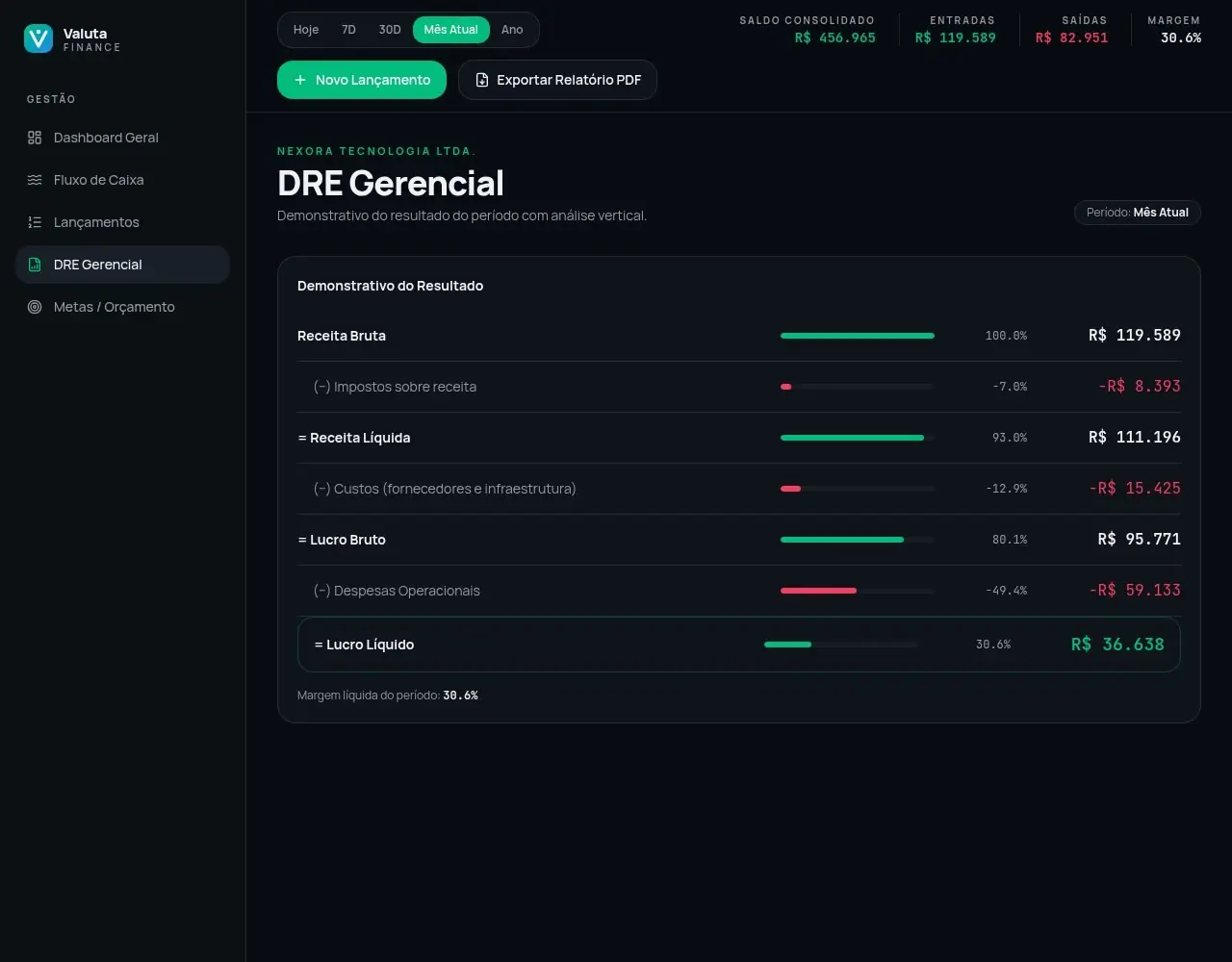Screen dimensions: 1232x962
Task: Click the Margem líquida do período note
Action: [388, 695]
